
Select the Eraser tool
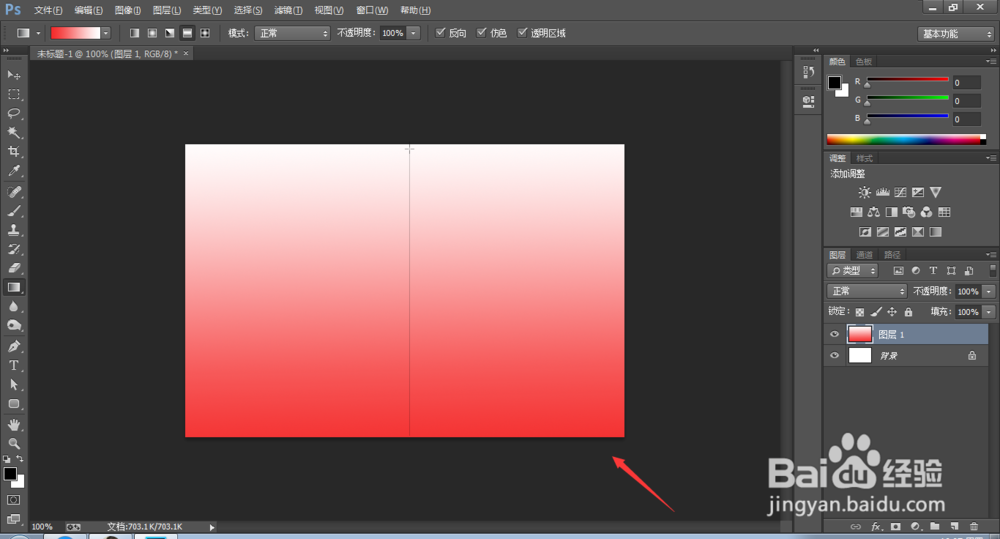[x=13, y=269]
